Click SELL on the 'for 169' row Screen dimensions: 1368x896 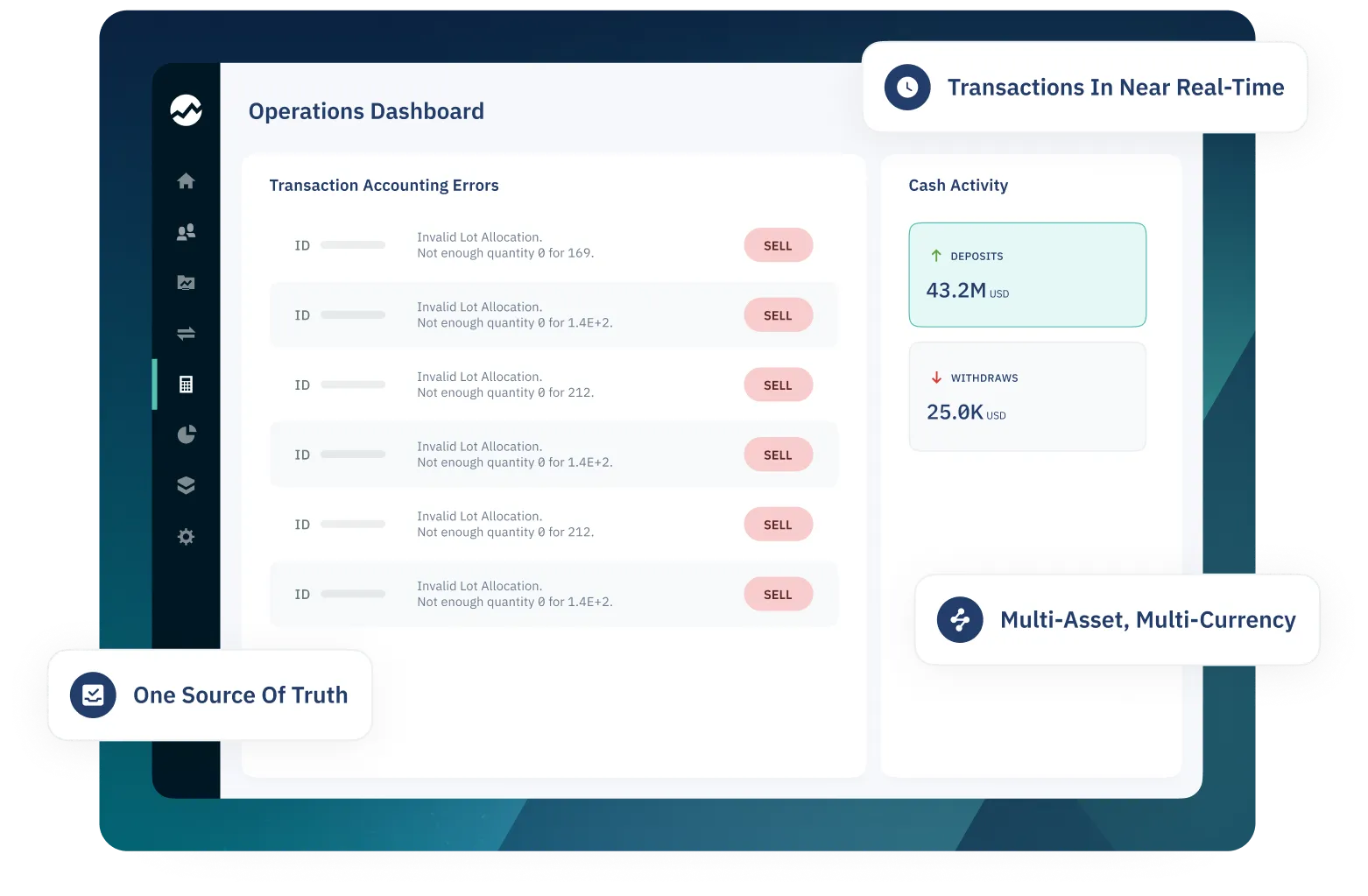[x=779, y=245]
